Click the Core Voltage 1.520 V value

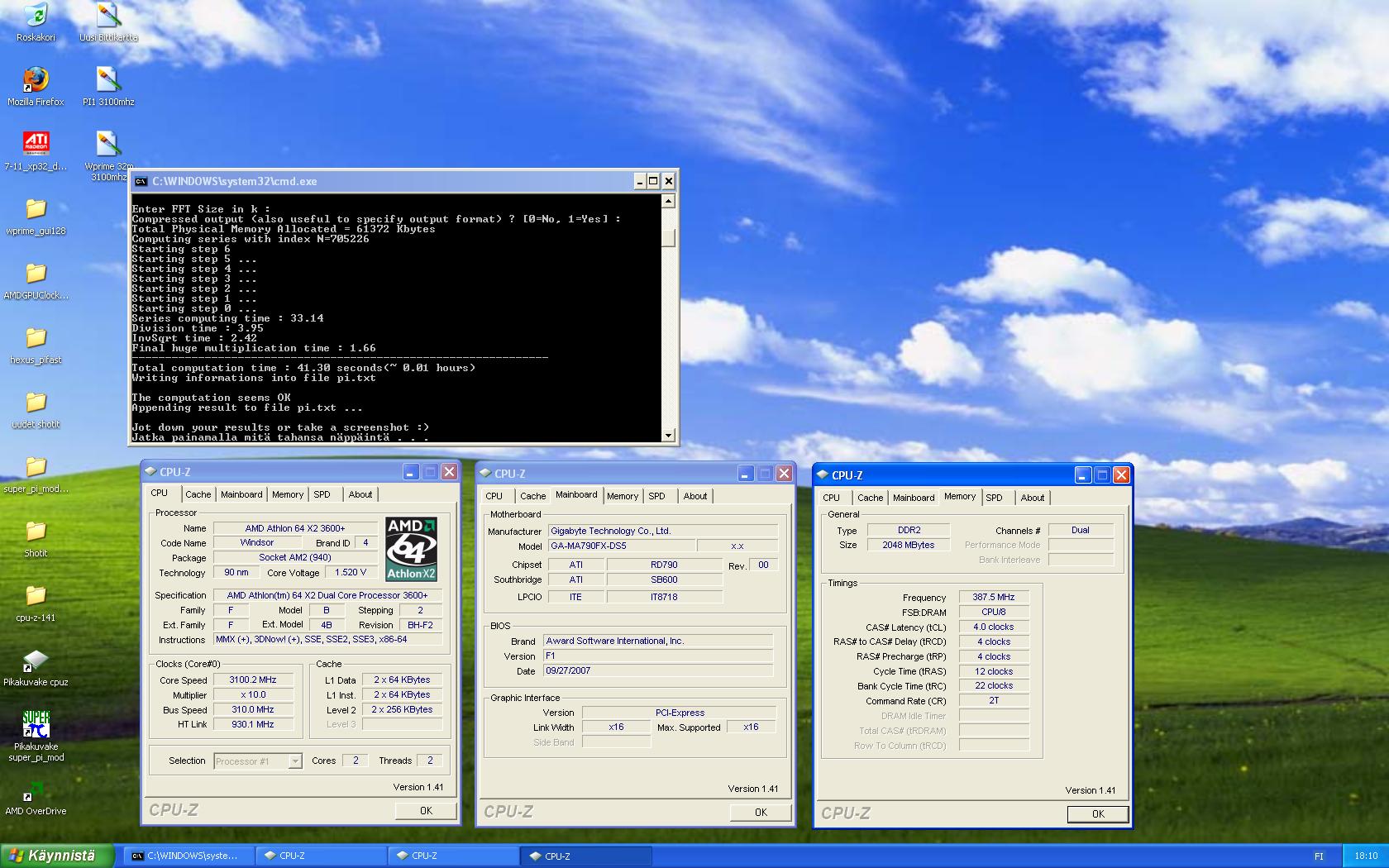tap(351, 572)
